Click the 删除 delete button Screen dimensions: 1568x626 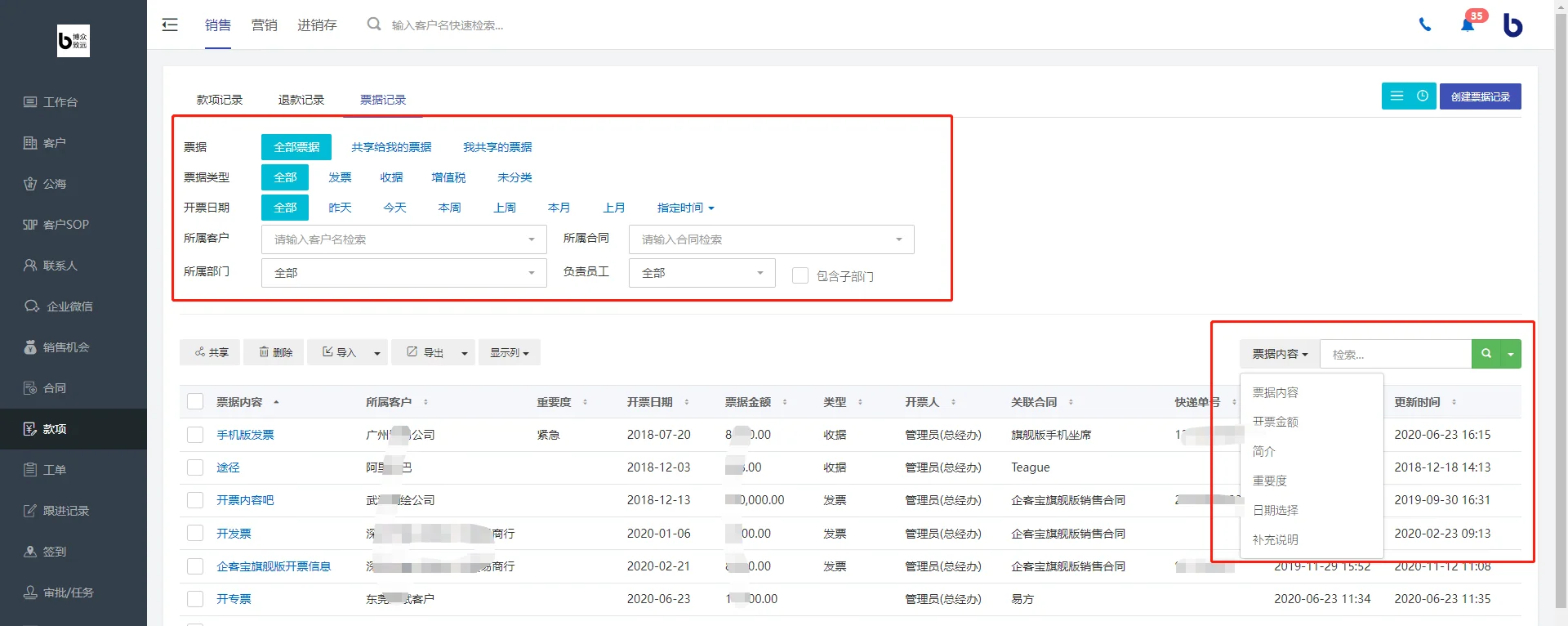coord(275,352)
